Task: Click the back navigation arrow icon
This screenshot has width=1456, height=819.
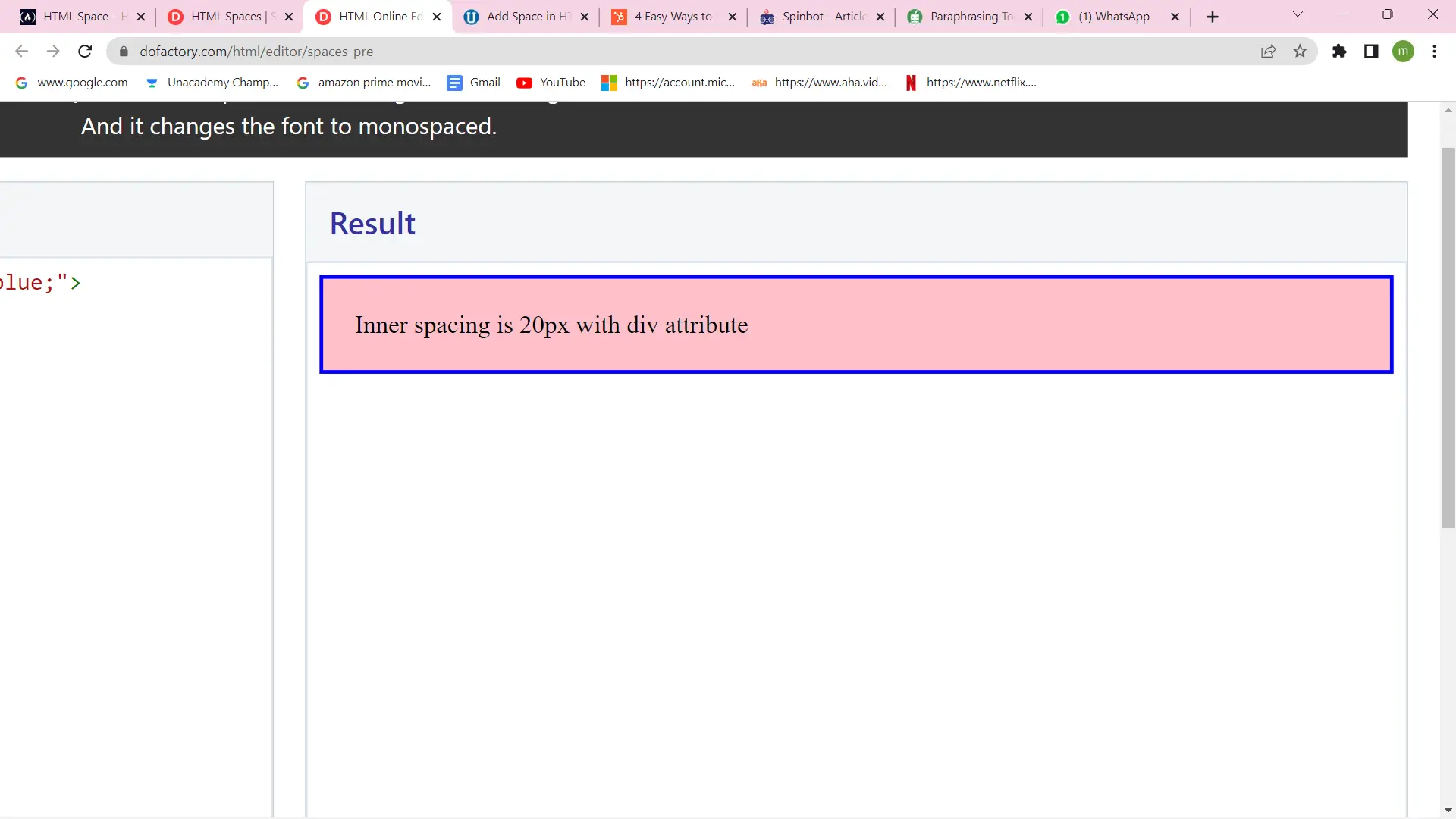Action: click(x=23, y=51)
